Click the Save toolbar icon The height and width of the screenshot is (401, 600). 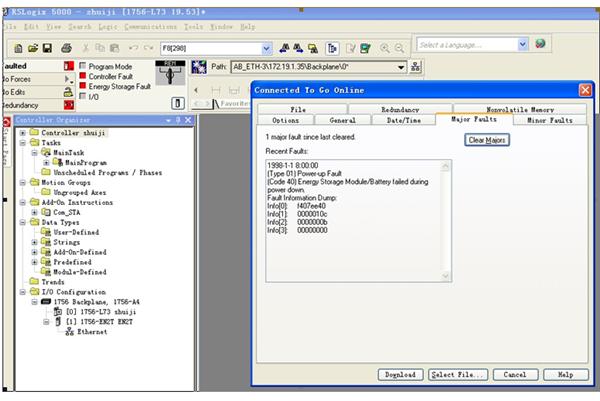47,47
